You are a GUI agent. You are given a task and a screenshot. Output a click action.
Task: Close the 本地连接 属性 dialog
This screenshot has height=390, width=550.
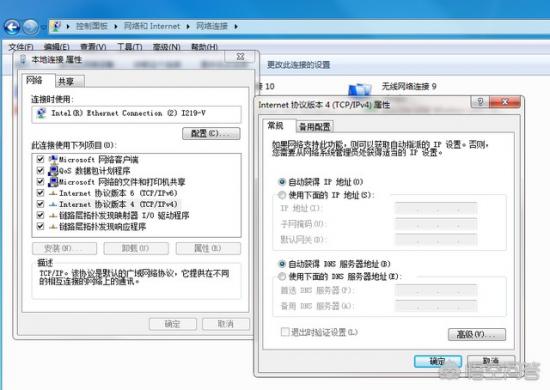[x=240, y=56]
